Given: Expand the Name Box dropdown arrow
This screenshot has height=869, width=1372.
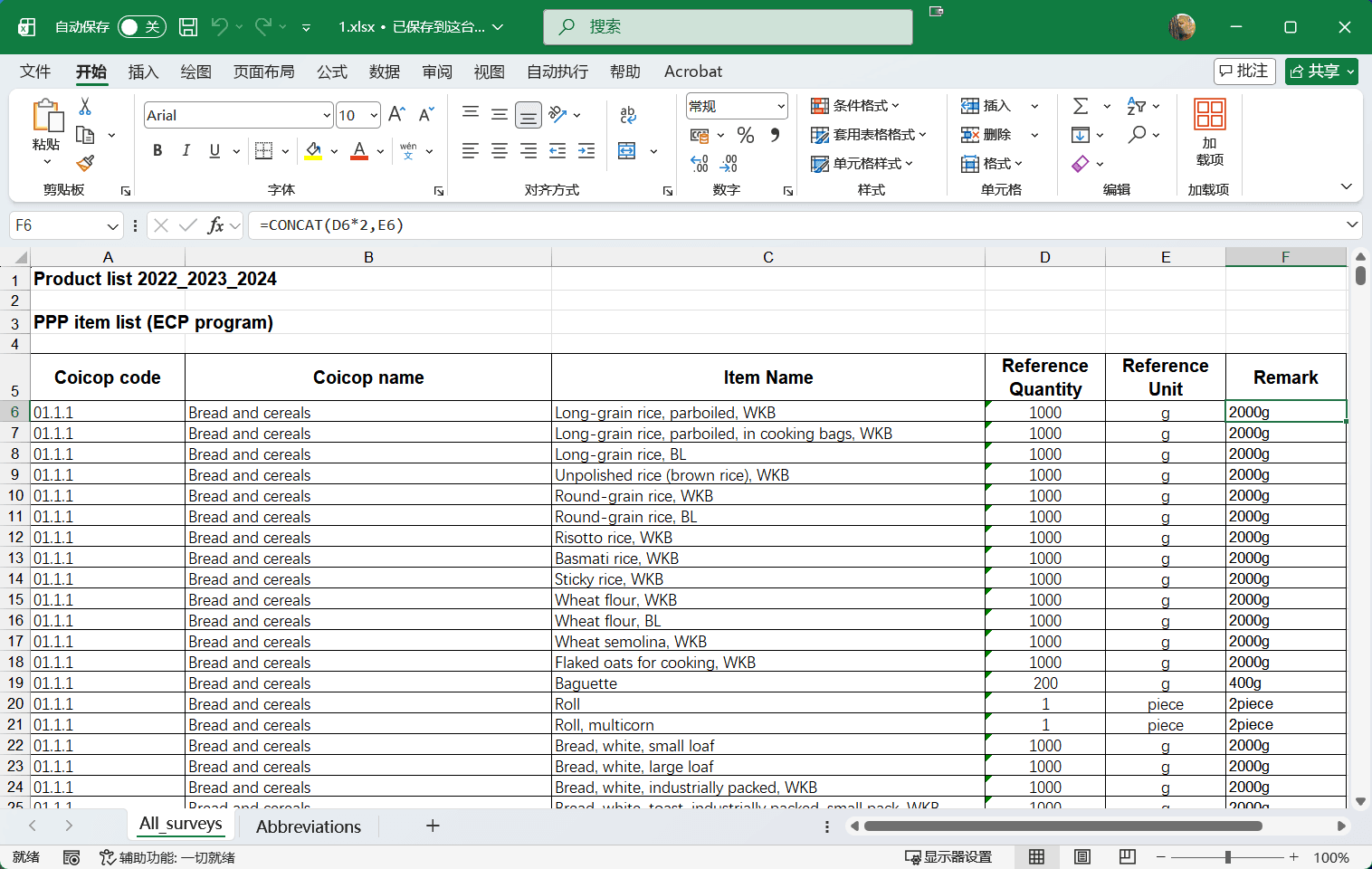Looking at the screenshot, I should click(112, 225).
